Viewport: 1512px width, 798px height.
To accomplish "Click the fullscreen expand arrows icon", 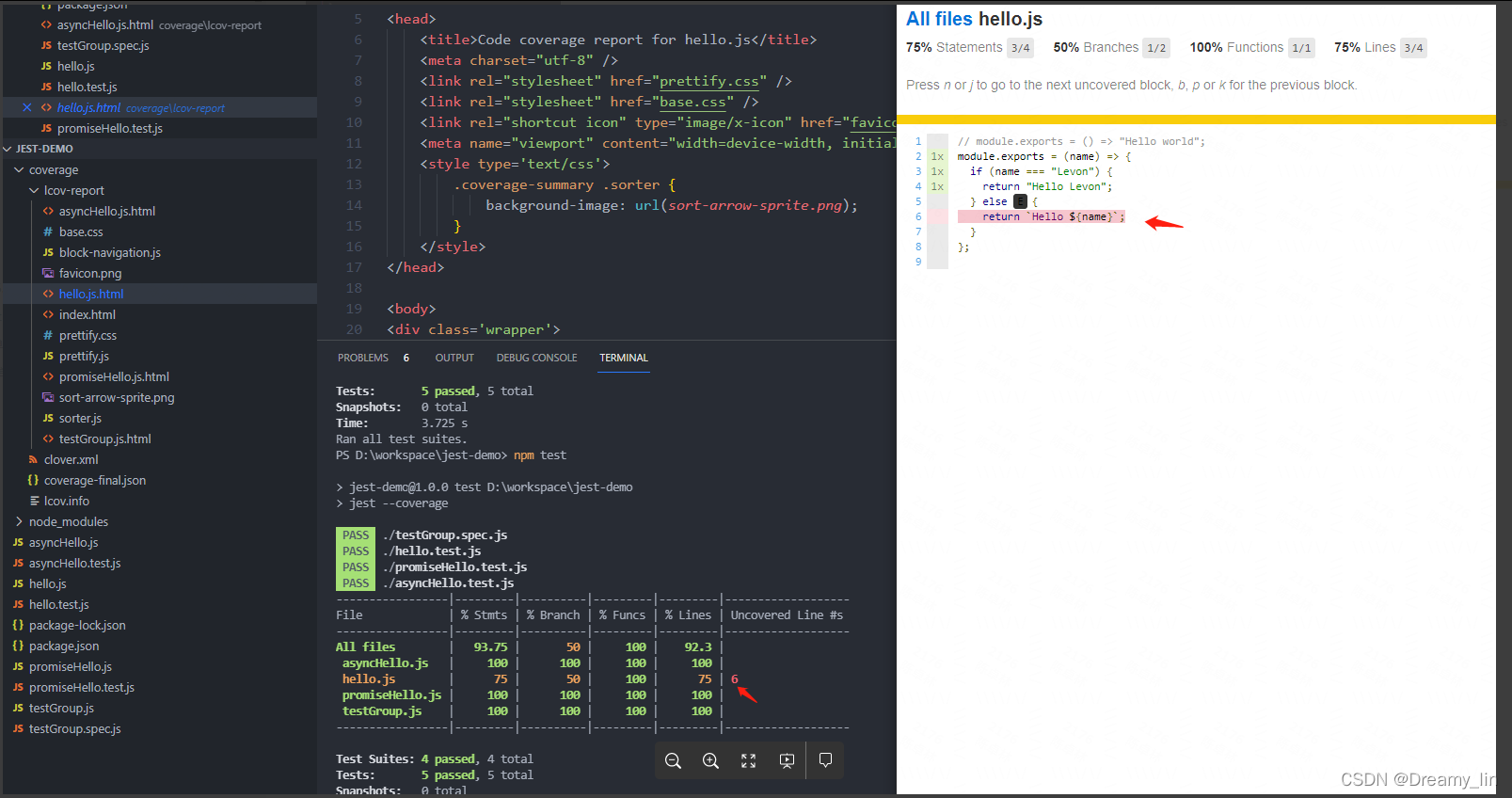I will click(748, 760).
